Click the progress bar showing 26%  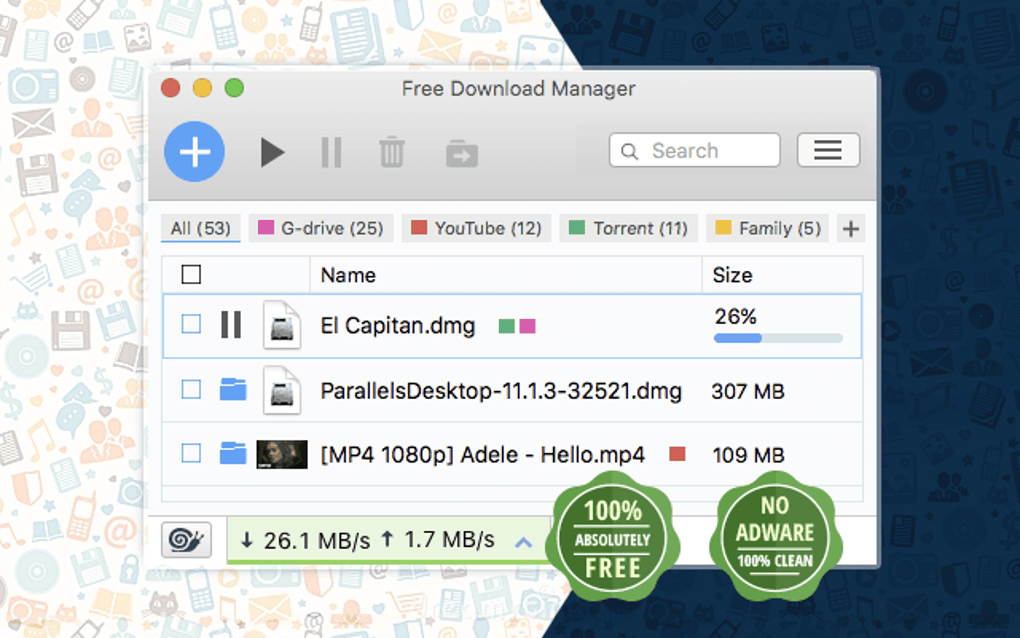point(777,338)
